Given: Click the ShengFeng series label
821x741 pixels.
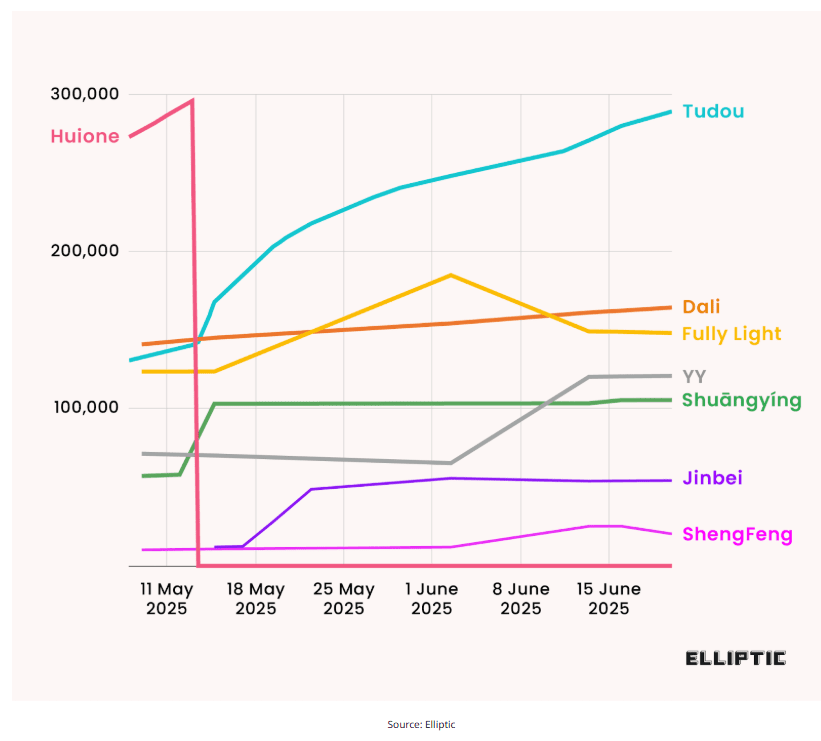Looking at the screenshot, I should coord(737,535).
